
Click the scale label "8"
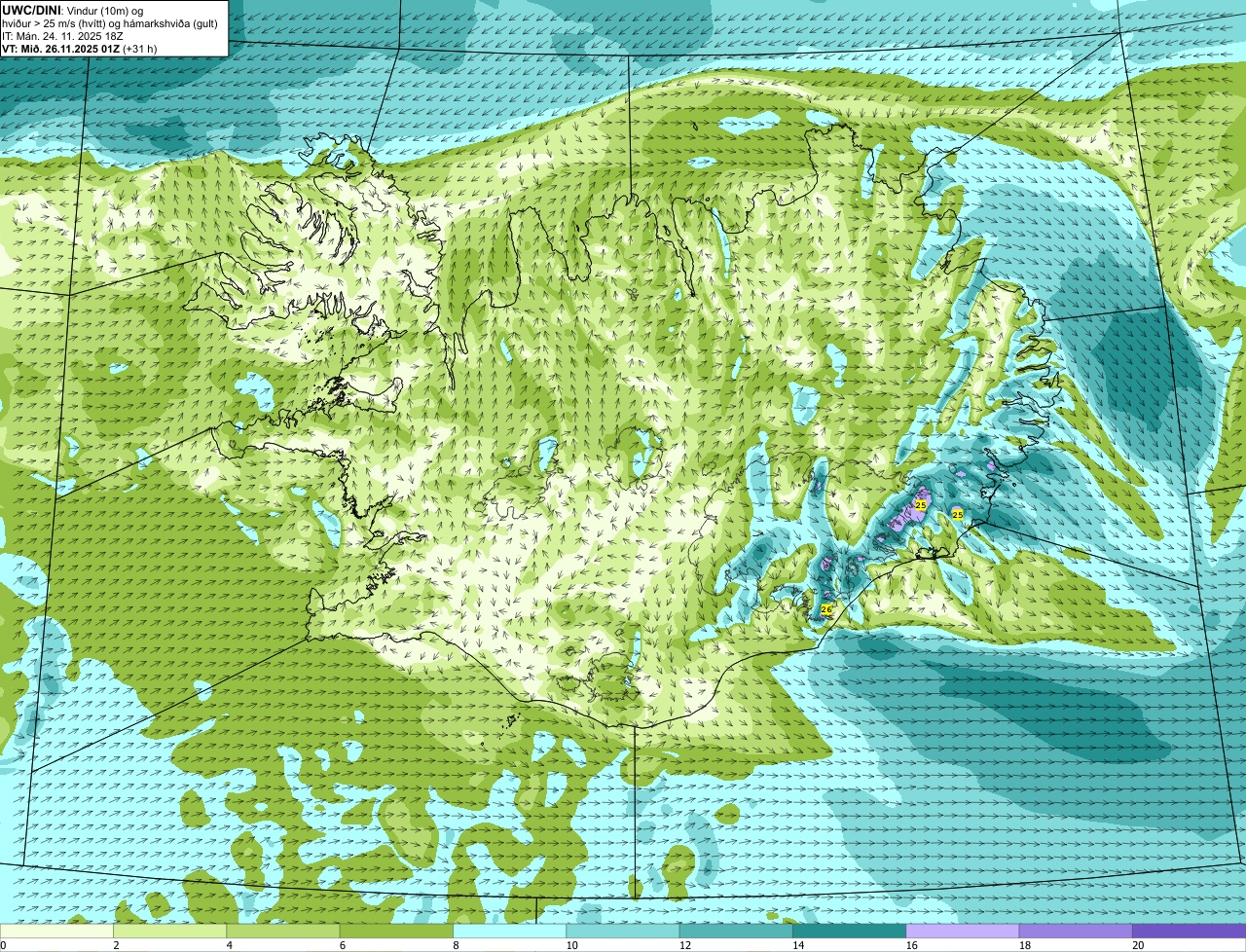click(x=456, y=945)
